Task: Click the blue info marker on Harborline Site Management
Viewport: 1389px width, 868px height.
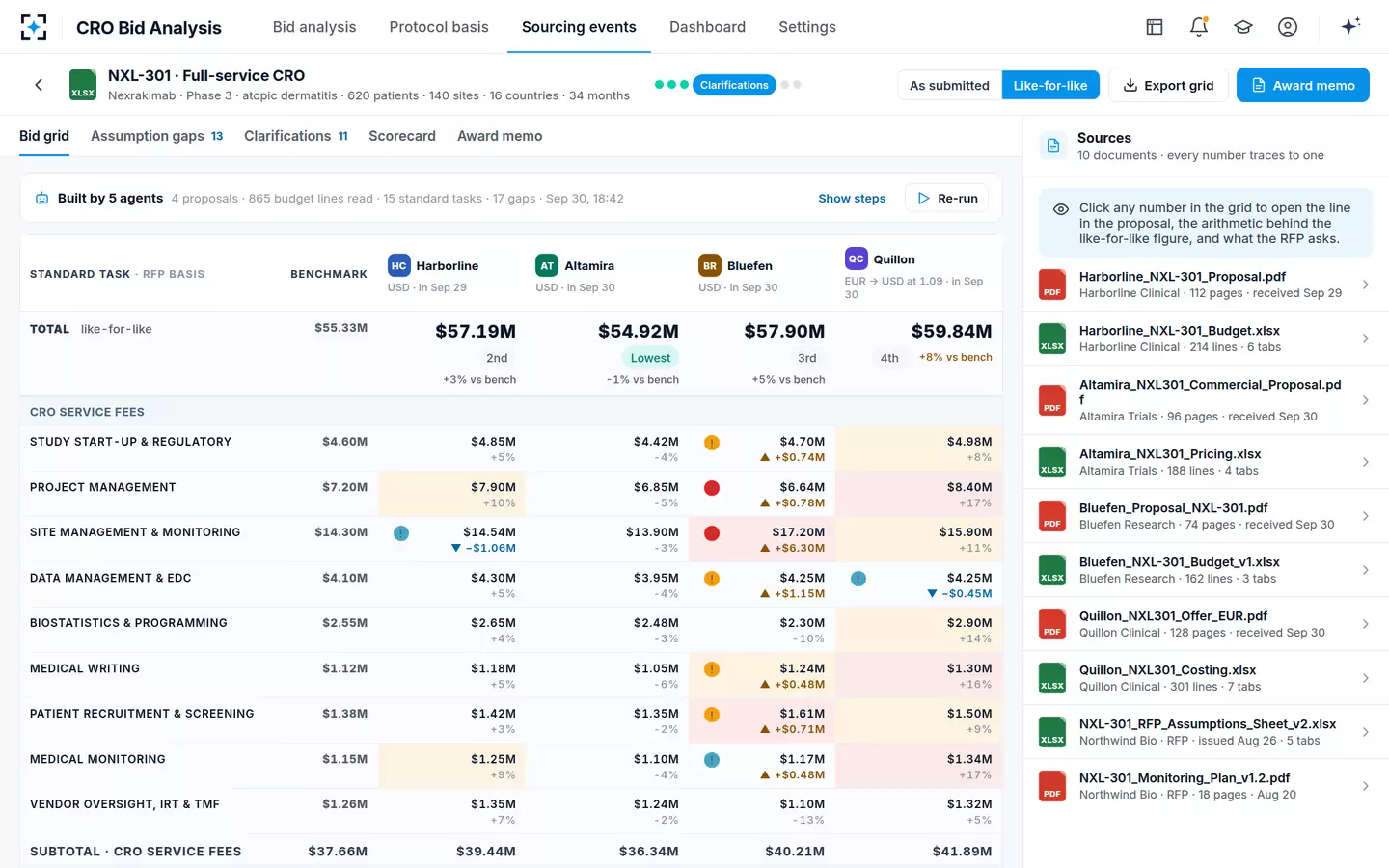Action: (x=401, y=533)
